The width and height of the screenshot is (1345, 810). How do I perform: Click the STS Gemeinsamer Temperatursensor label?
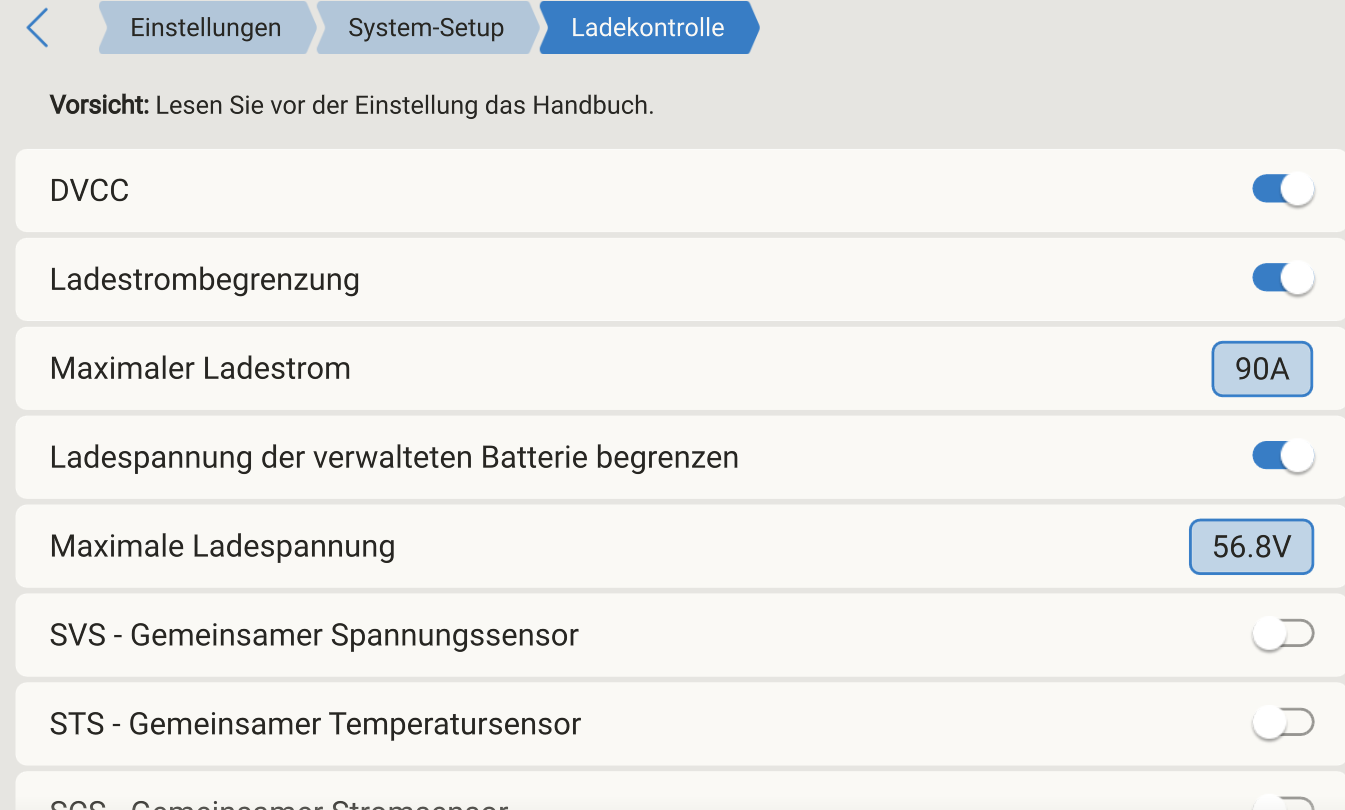click(315, 724)
